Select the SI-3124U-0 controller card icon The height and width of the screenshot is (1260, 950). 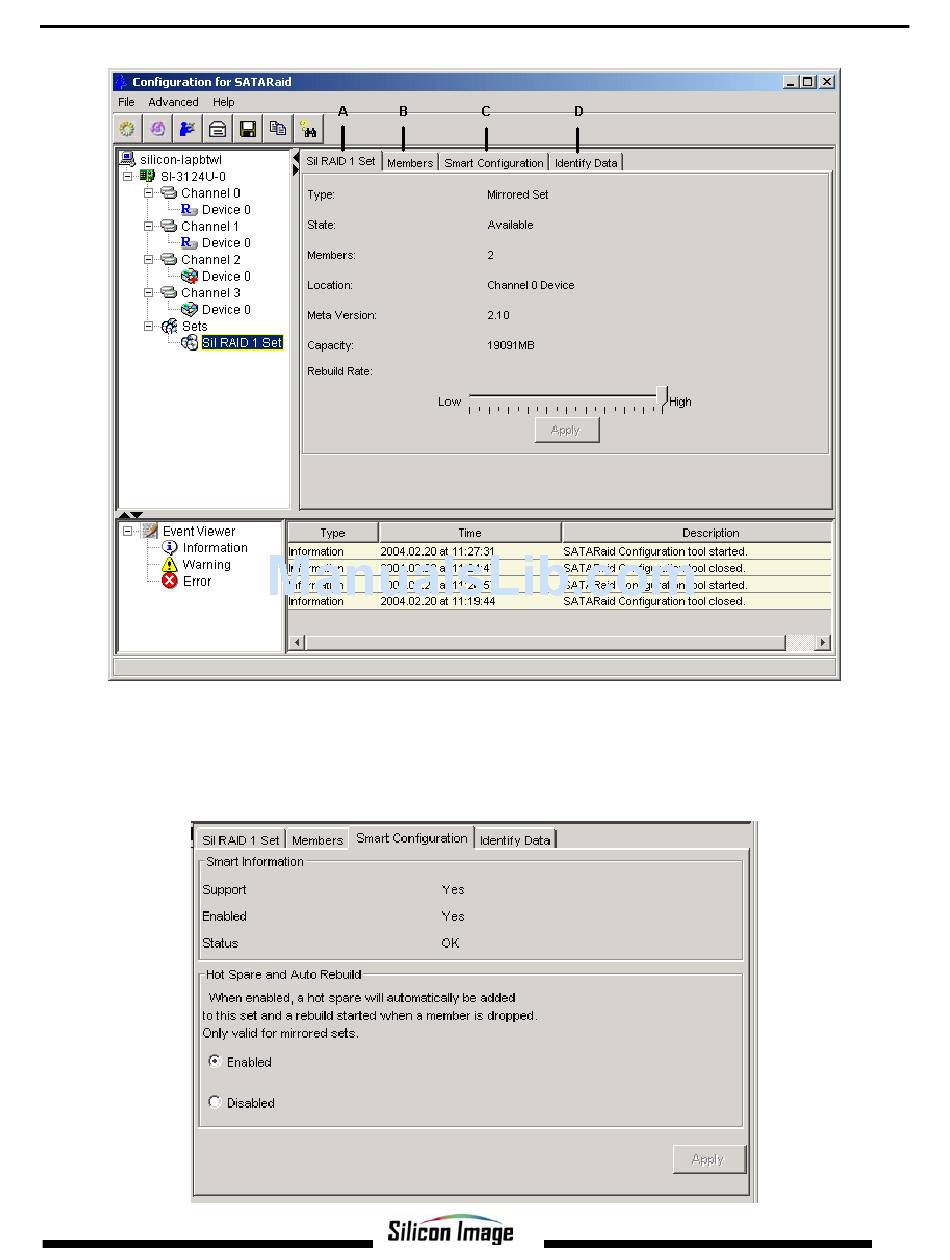(148, 176)
